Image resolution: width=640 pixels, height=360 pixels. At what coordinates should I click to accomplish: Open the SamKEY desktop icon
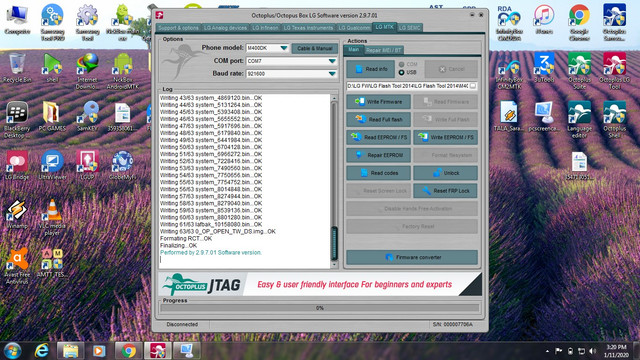click(x=87, y=116)
